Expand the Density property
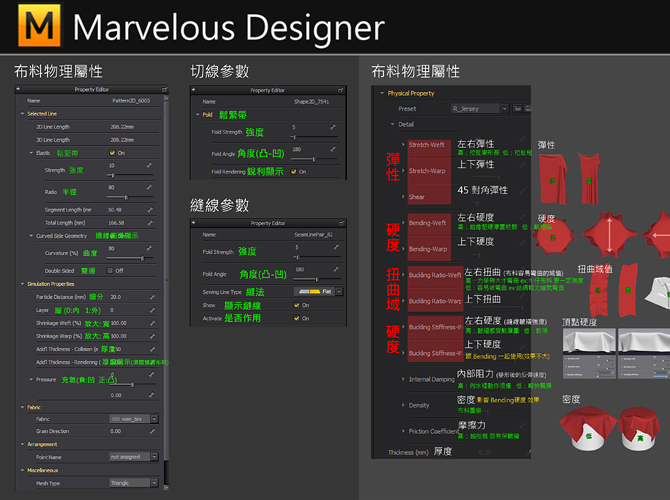The height and width of the screenshot is (500, 670). click(x=403, y=405)
